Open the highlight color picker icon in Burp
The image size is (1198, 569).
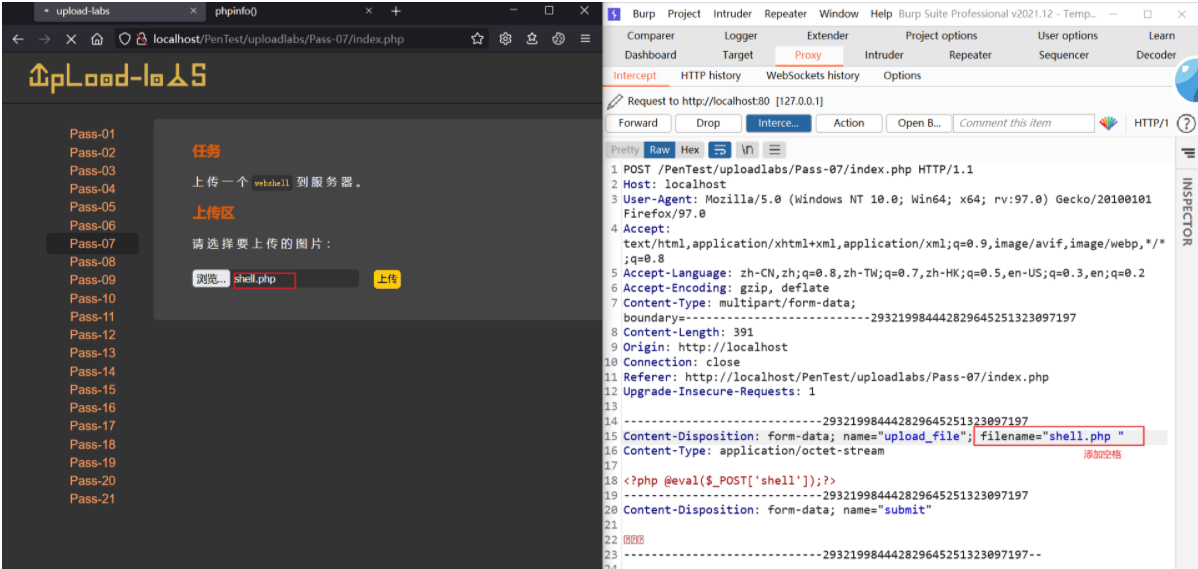coord(1108,123)
